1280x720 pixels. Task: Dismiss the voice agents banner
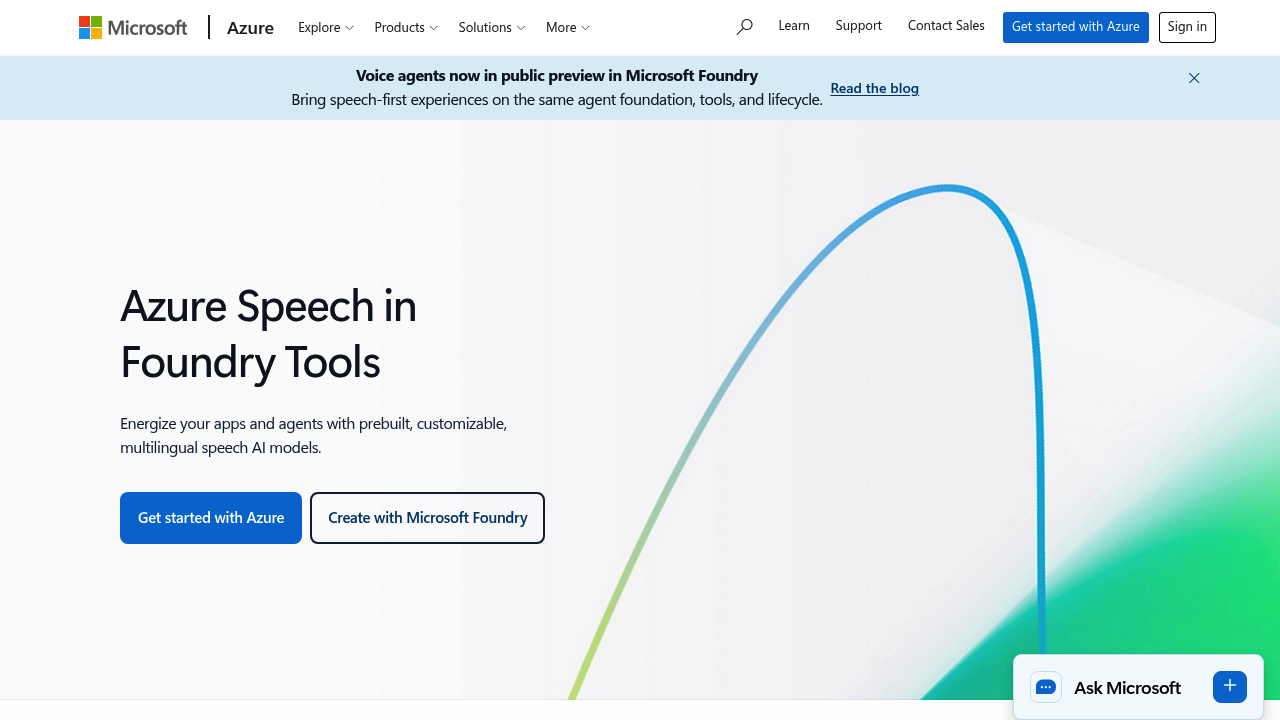pyautogui.click(x=1194, y=78)
